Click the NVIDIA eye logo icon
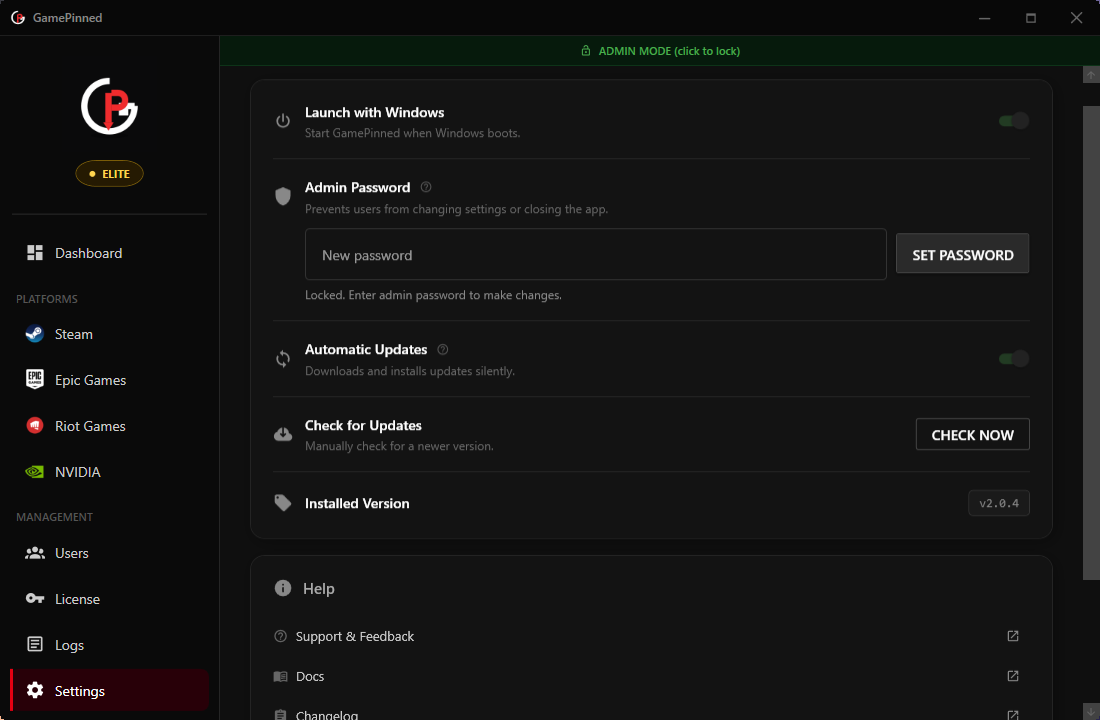 [34, 472]
